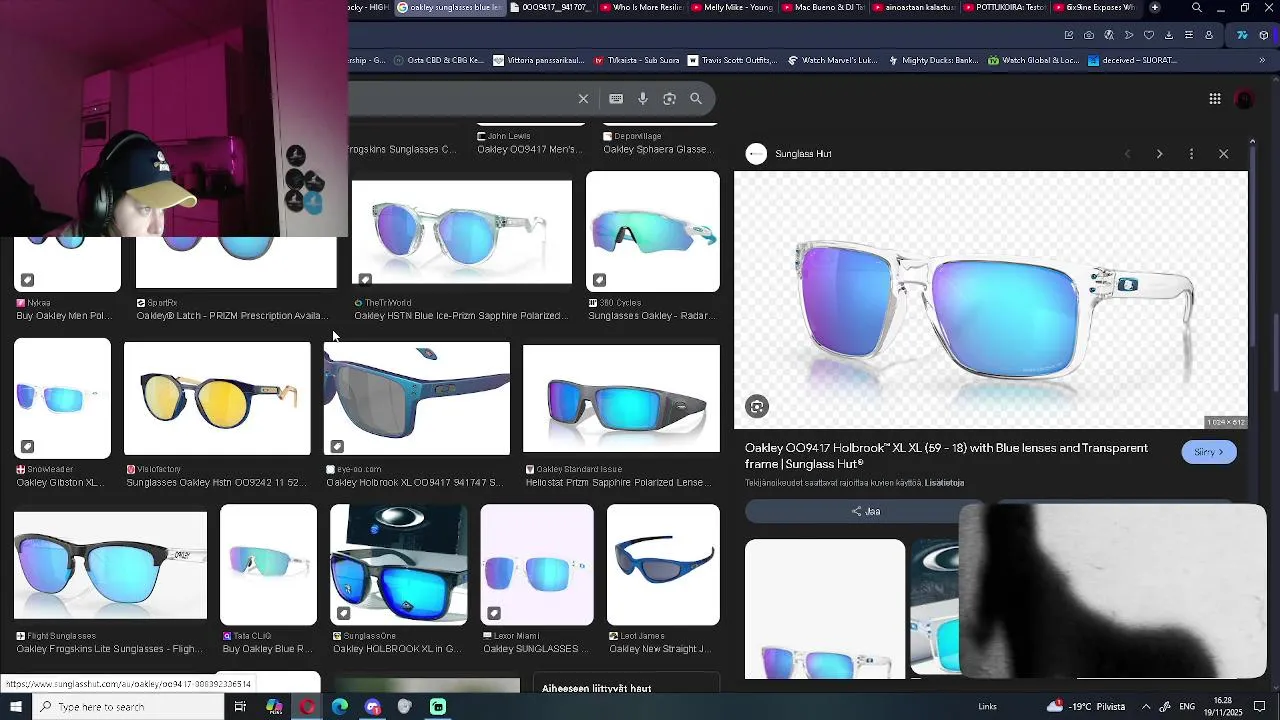Open large clear-frame Holbrook preview image

click(x=991, y=300)
